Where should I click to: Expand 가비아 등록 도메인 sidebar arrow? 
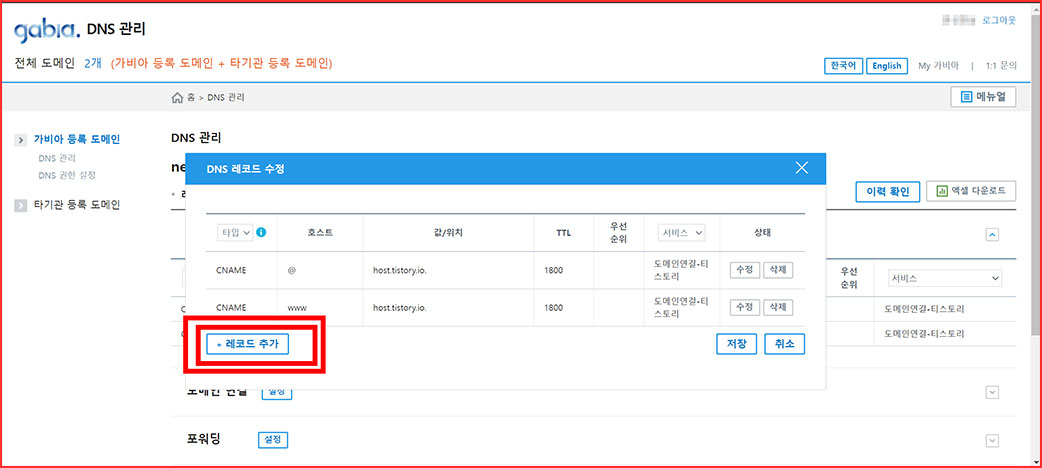21,140
